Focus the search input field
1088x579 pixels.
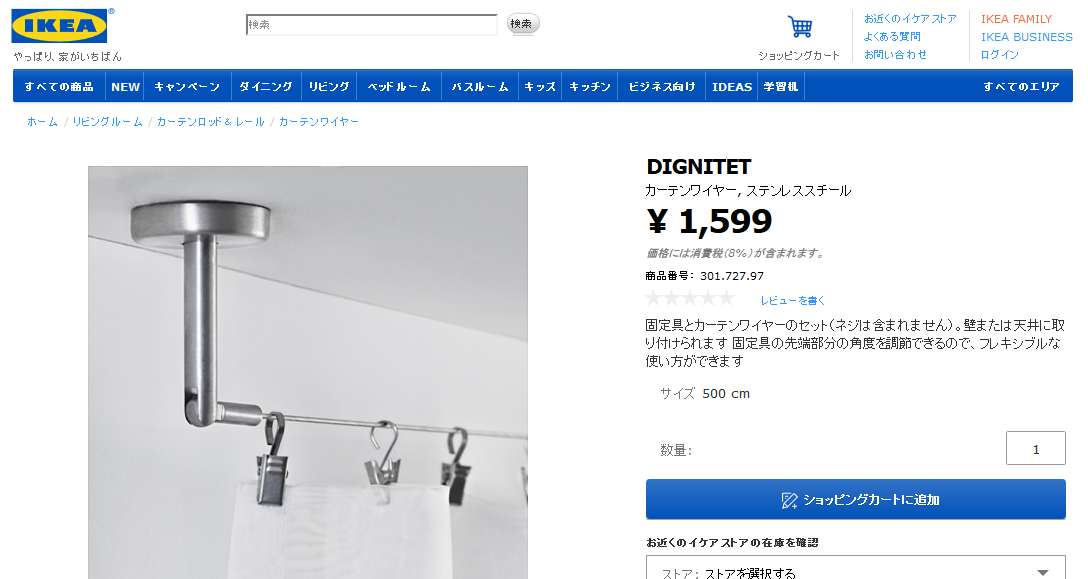(372, 24)
